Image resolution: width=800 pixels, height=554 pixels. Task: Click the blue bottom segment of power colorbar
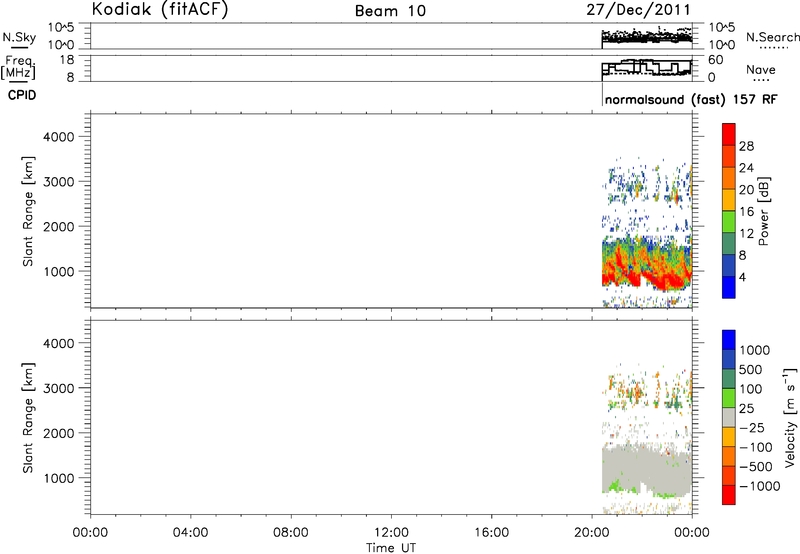(729, 287)
